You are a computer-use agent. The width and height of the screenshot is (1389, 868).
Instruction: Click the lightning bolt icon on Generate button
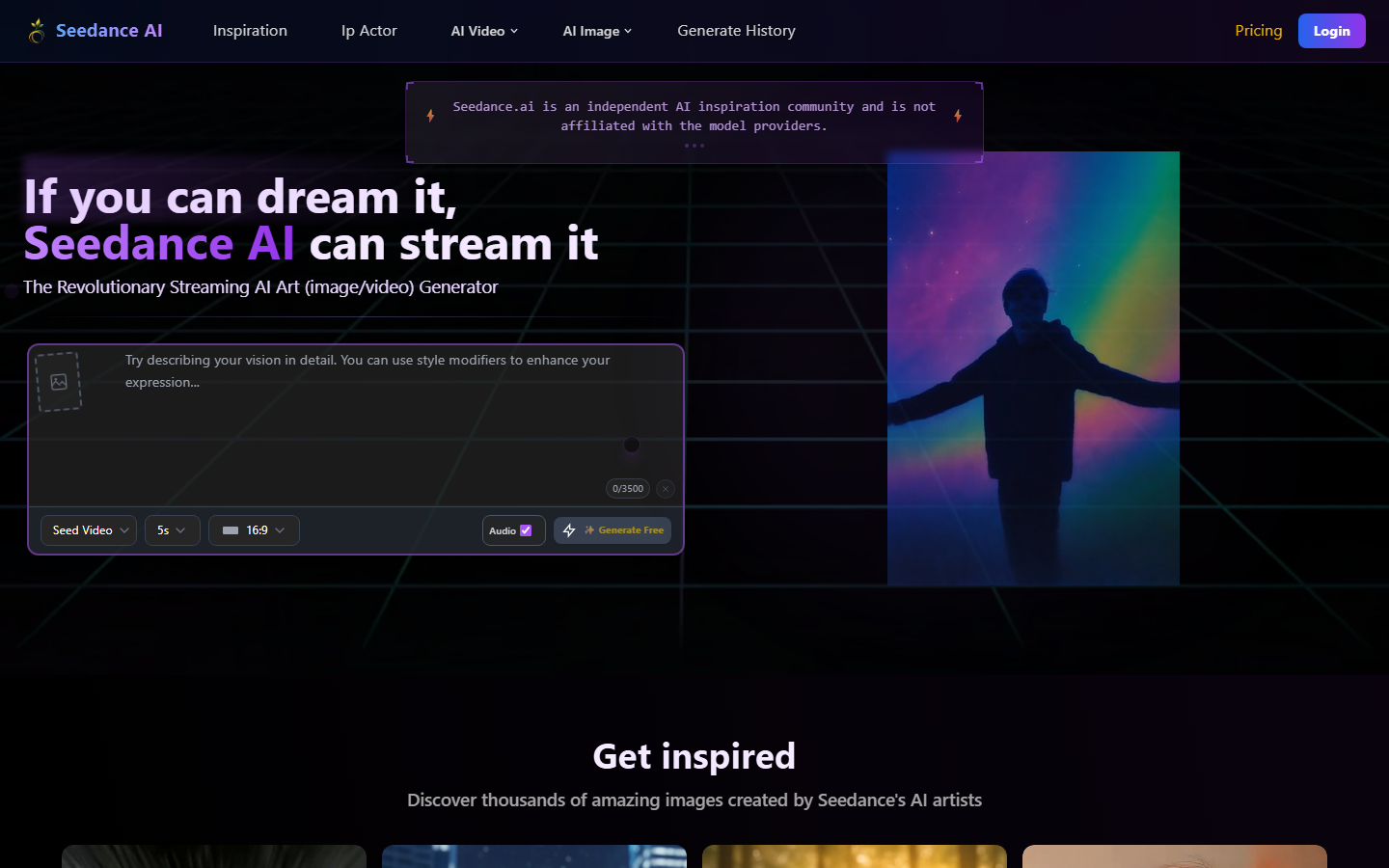(569, 529)
